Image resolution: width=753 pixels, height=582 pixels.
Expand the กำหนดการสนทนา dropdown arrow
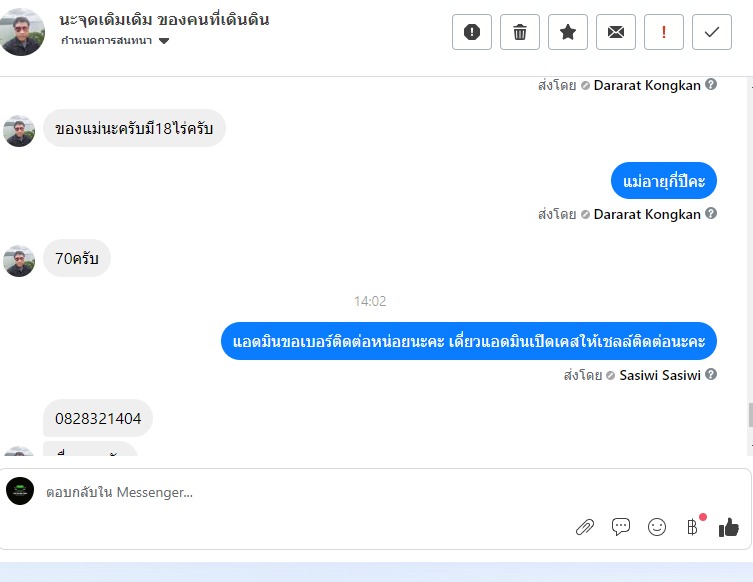[164, 41]
